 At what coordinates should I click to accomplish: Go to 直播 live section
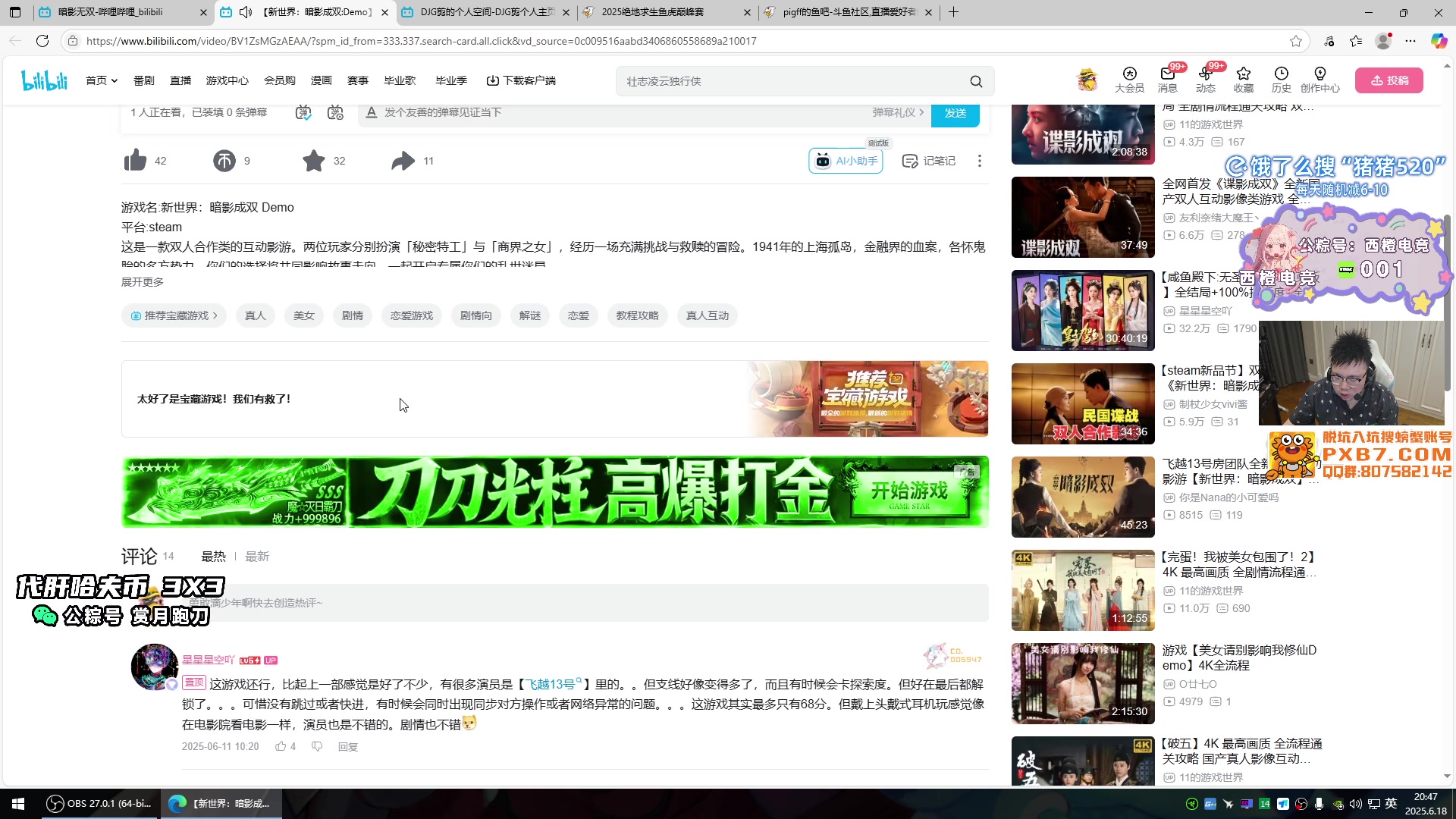(x=180, y=80)
